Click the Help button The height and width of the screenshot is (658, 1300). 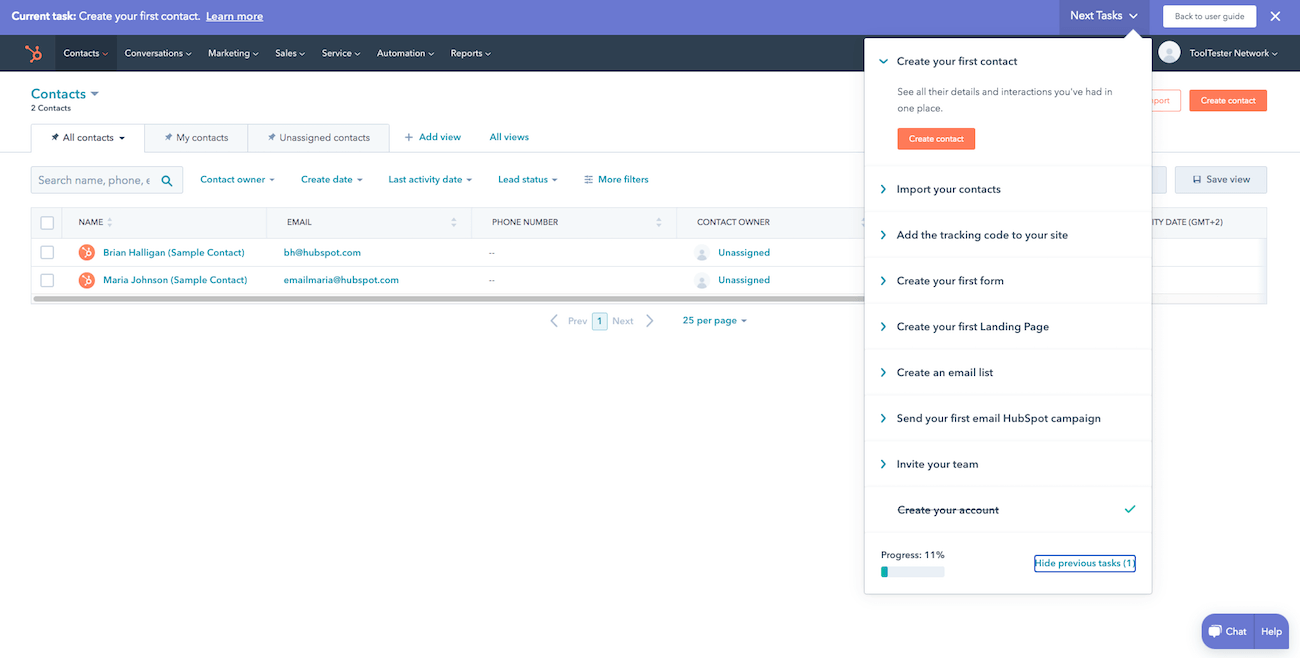tap(1271, 632)
